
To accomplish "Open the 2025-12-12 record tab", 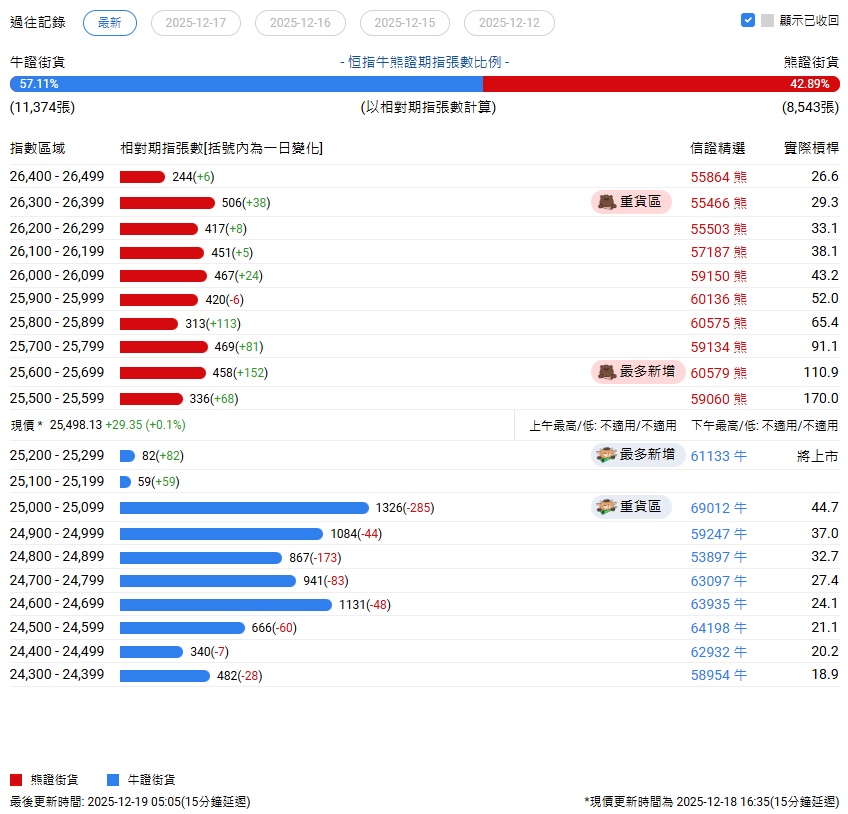I will (x=509, y=23).
